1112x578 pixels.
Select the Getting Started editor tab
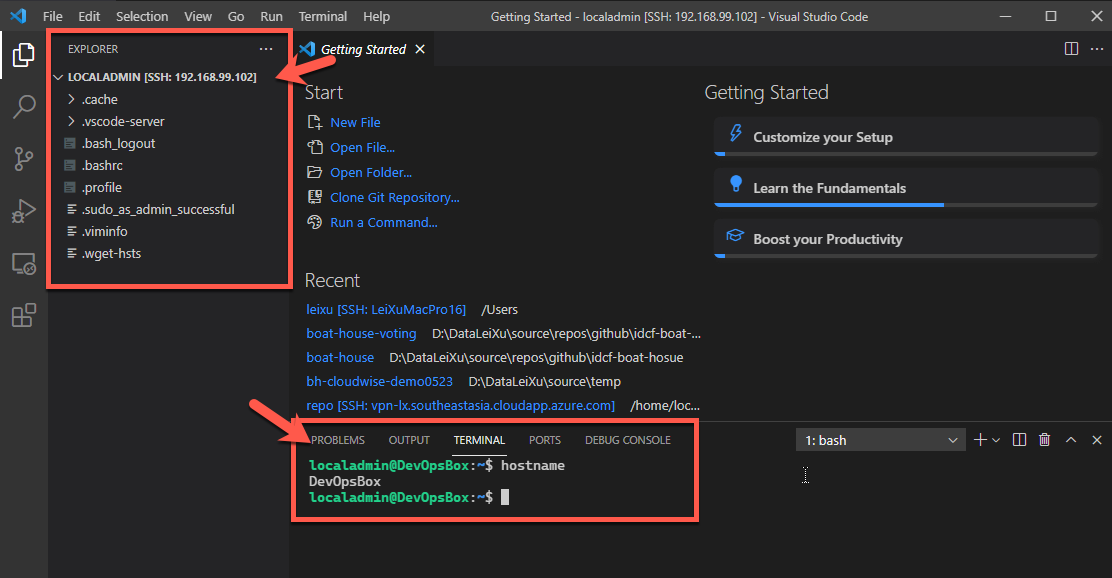(x=363, y=49)
